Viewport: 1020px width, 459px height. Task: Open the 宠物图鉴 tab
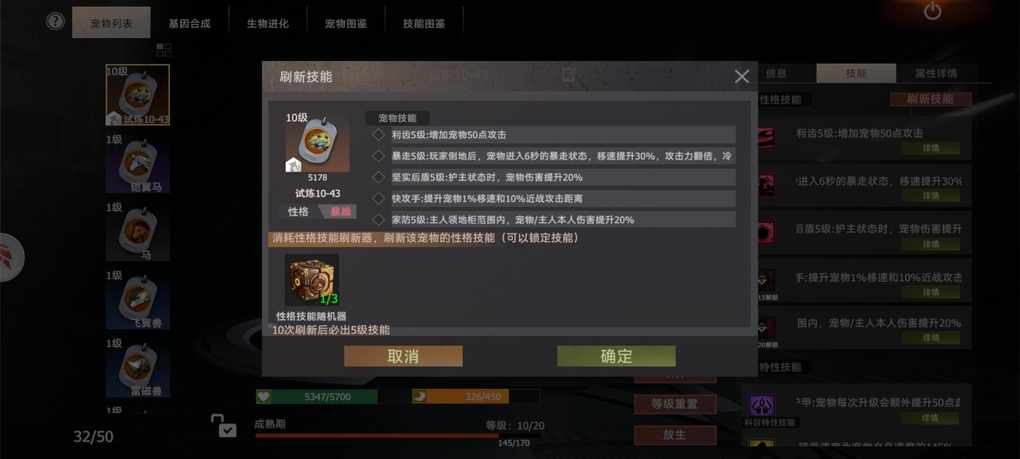click(x=346, y=23)
